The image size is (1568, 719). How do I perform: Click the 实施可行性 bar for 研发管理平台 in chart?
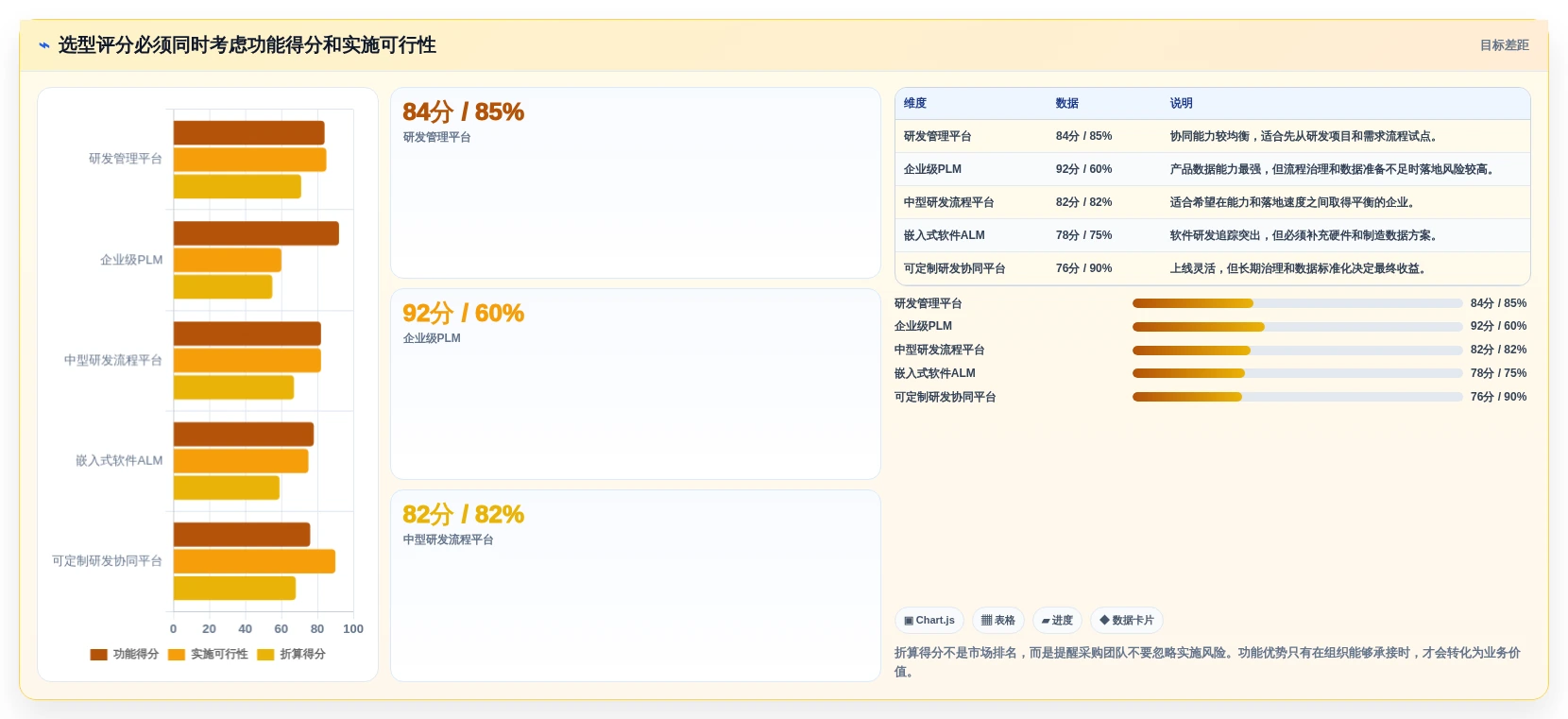[x=250, y=160]
